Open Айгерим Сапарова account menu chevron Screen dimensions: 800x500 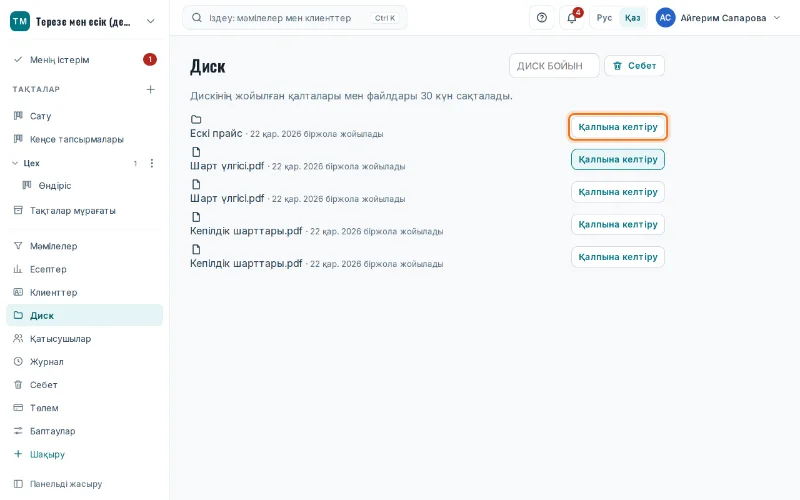click(777, 18)
